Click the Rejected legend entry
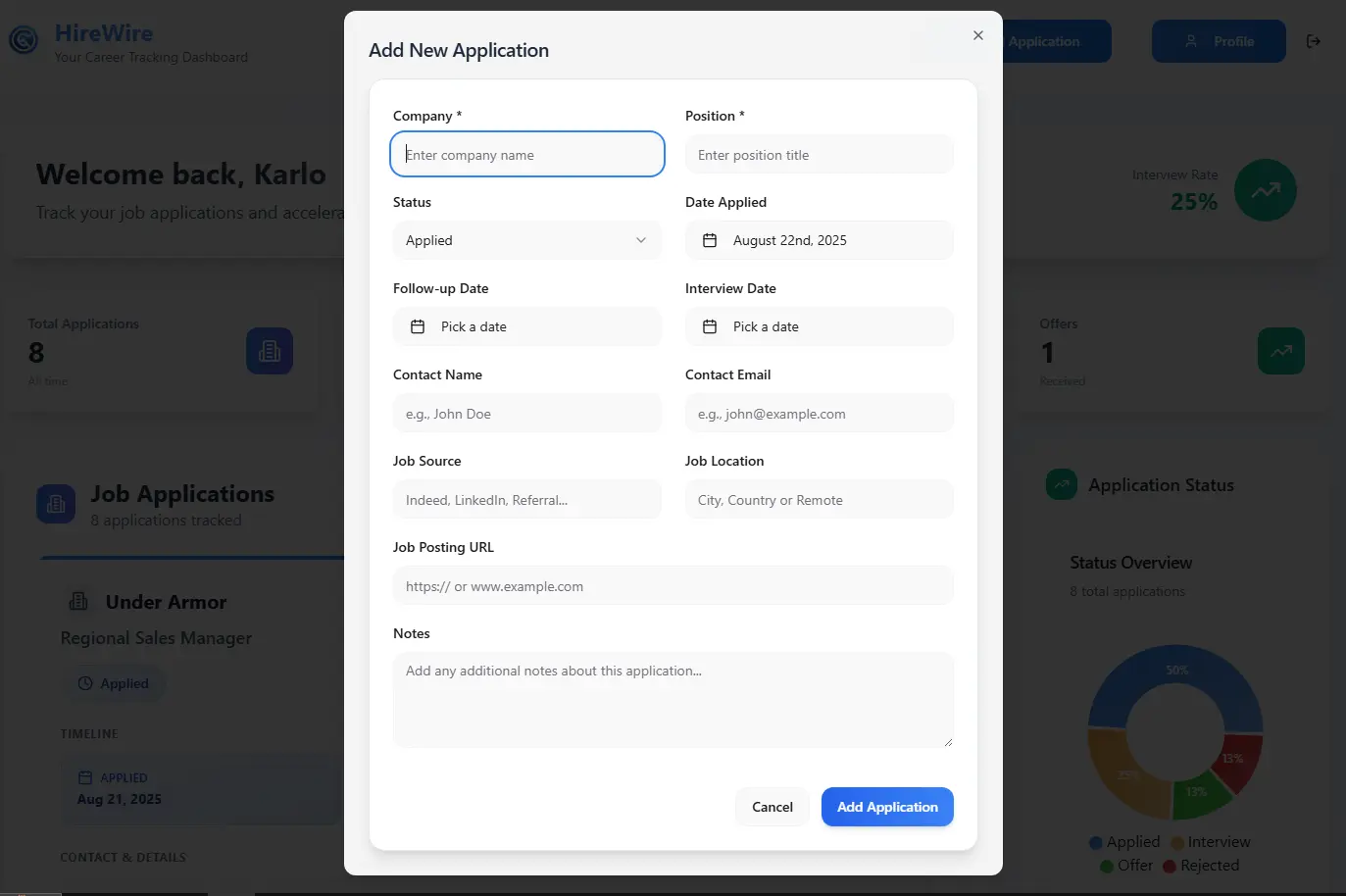Screen dimensions: 1346x896 pos(1201,866)
